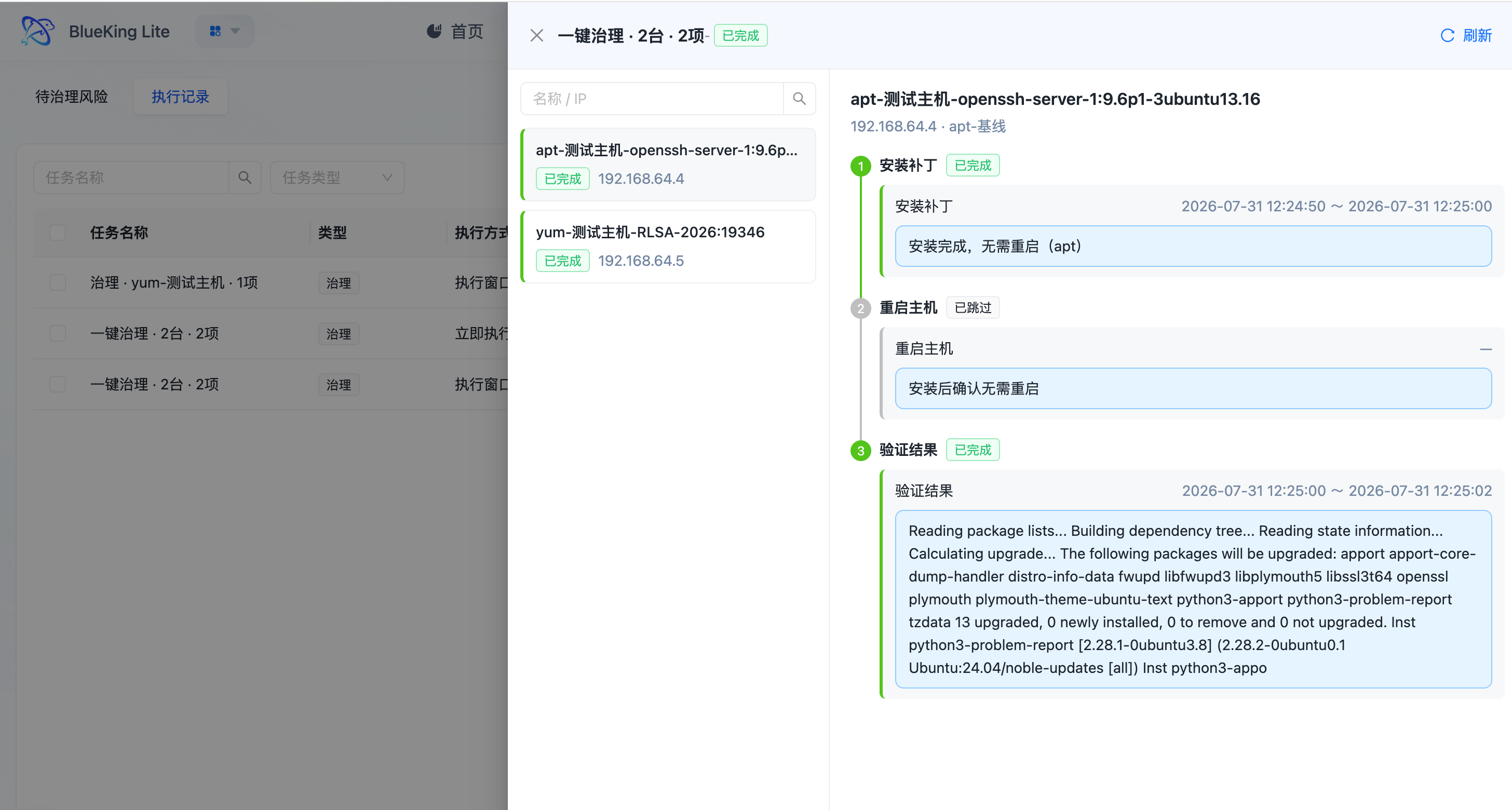Screen dimensions: 1512x810
Task: Focus the 名称 / IP search field
Action: (652, 99)
